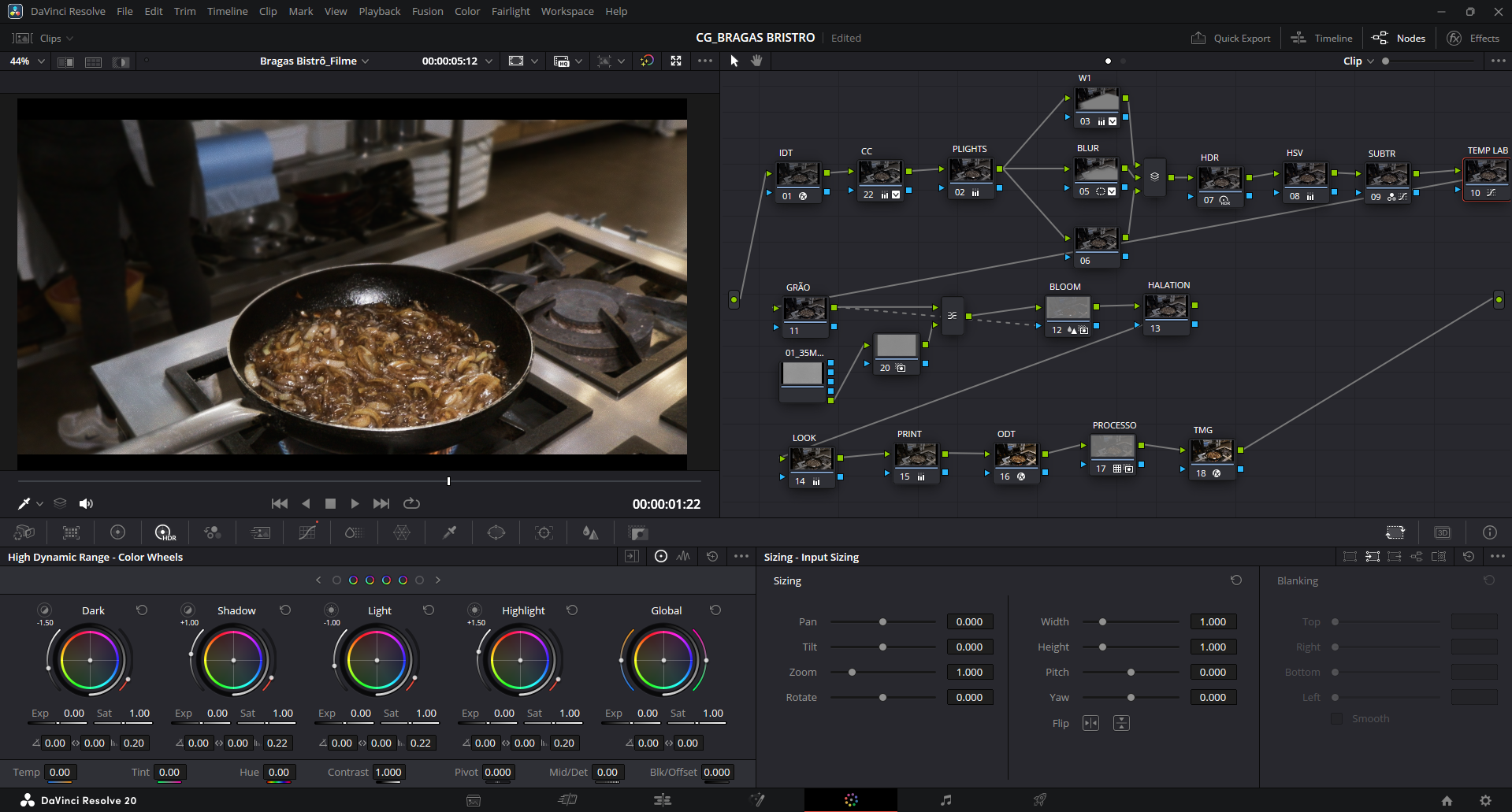Open the Workspace menu
This screenshot has width=1512, height=812.
[x=567, y=11]
